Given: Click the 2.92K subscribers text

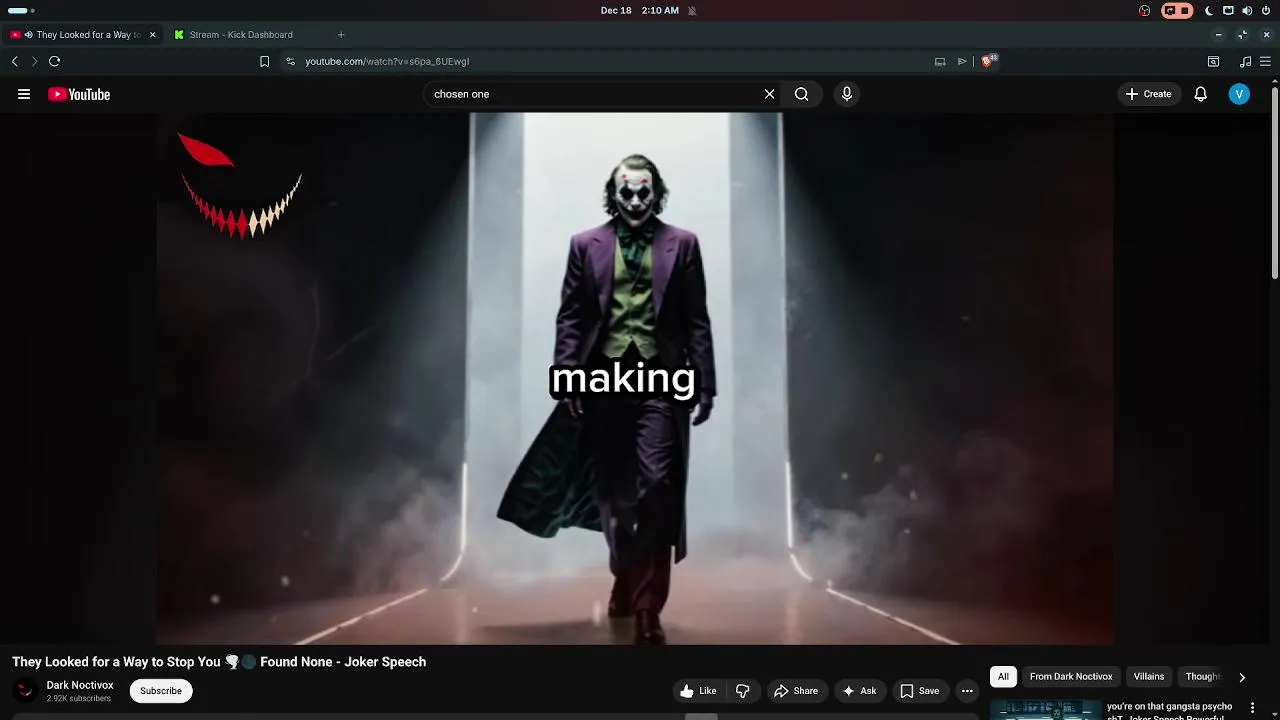Looking at the screenshot, I should [78, 698].
